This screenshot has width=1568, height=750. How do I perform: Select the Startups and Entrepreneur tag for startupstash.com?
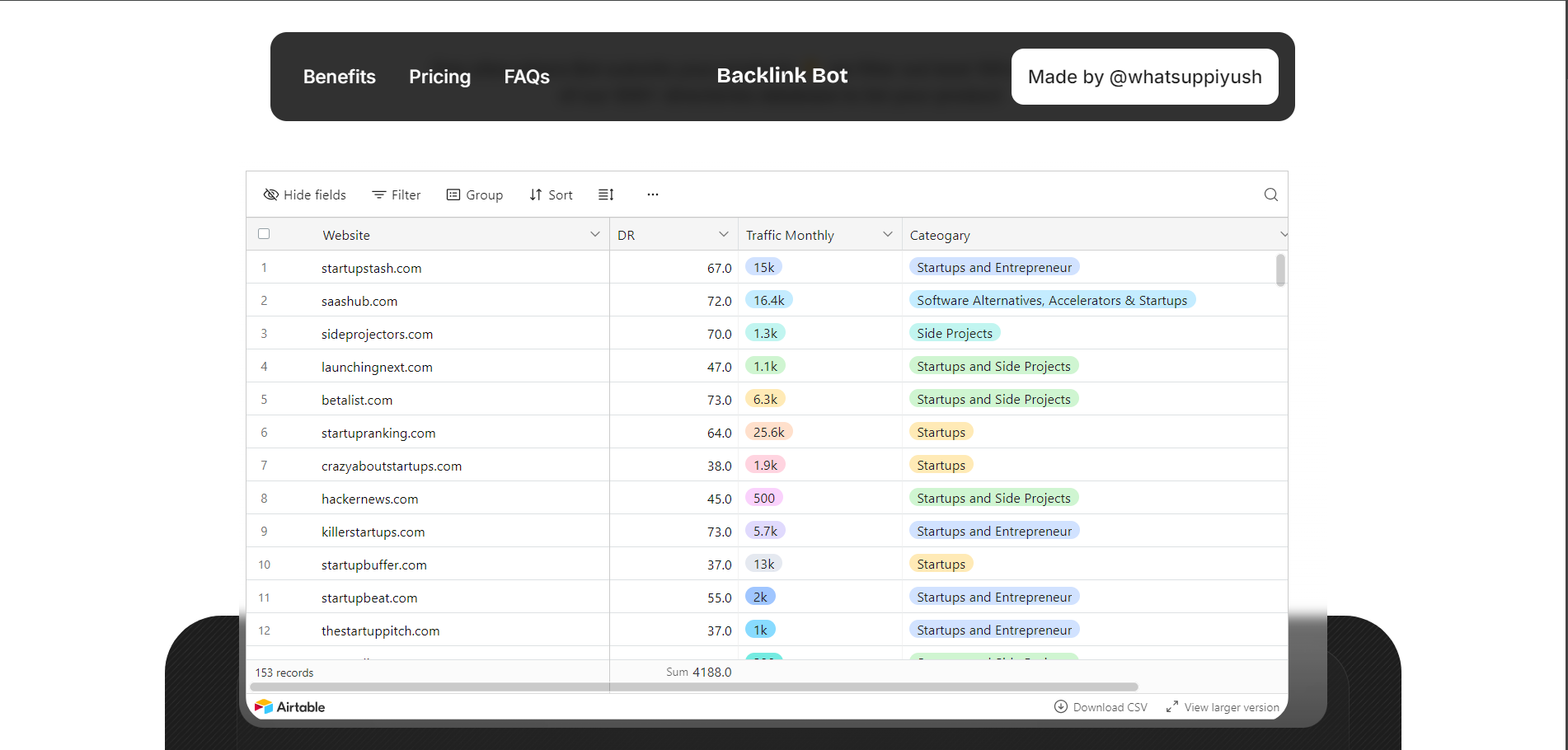[x=994, y=267]
